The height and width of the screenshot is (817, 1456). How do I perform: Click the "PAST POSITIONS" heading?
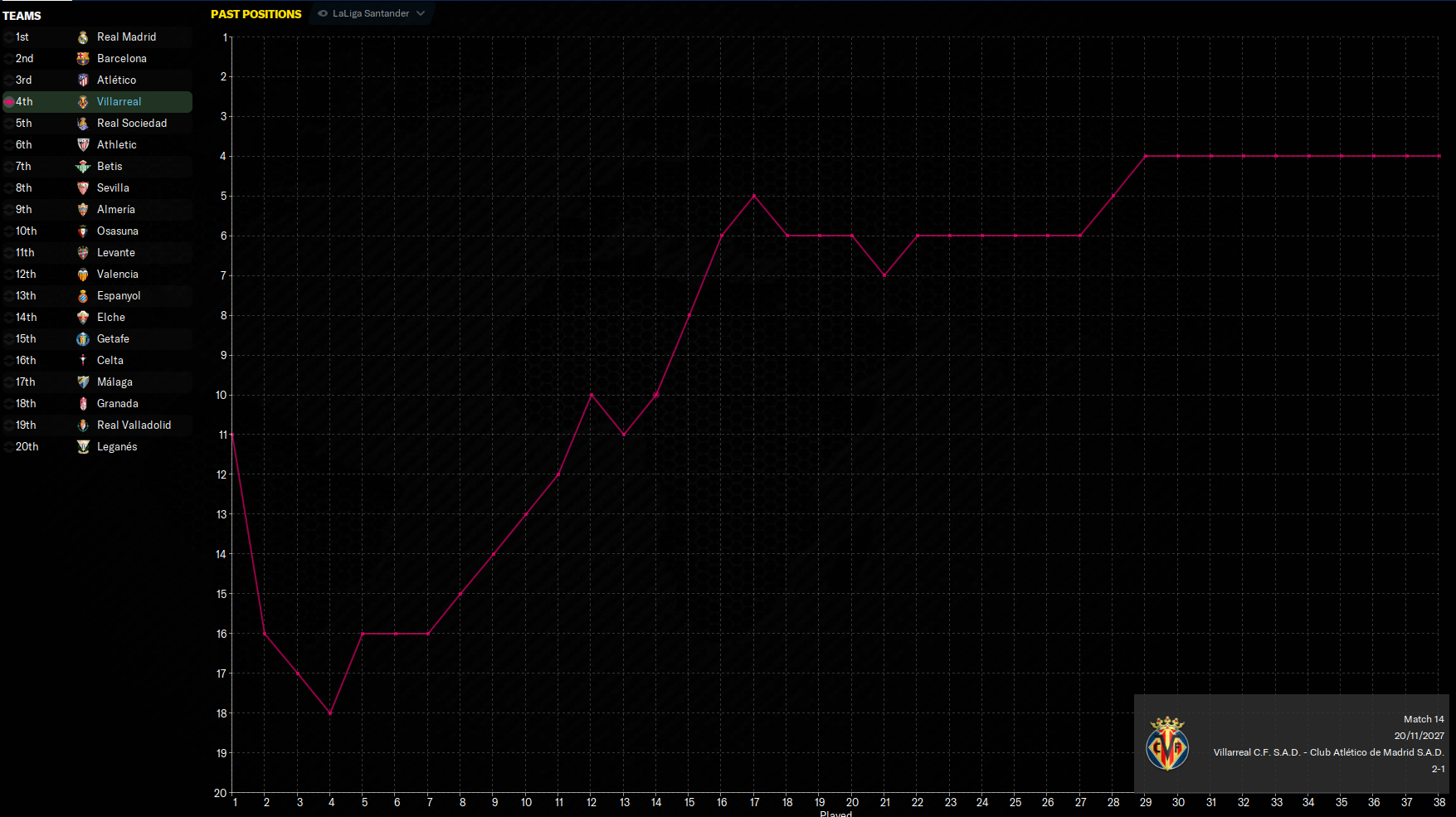point(256,14)
